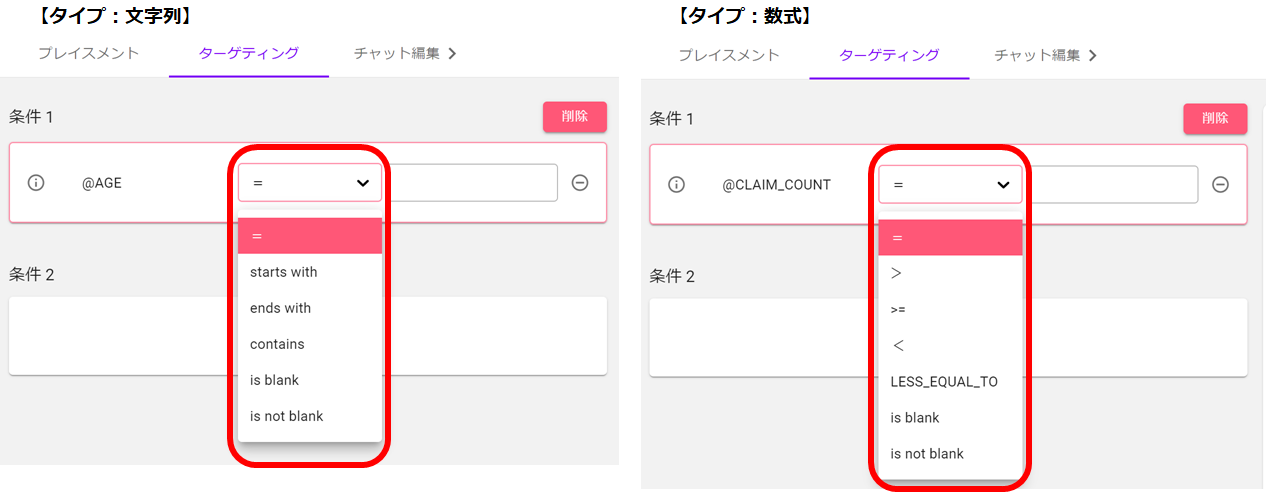Collapse the @CLAIM_COUNT operator dropdown arrow
Screen dimensions: 1266x492
pos(1003,185)
